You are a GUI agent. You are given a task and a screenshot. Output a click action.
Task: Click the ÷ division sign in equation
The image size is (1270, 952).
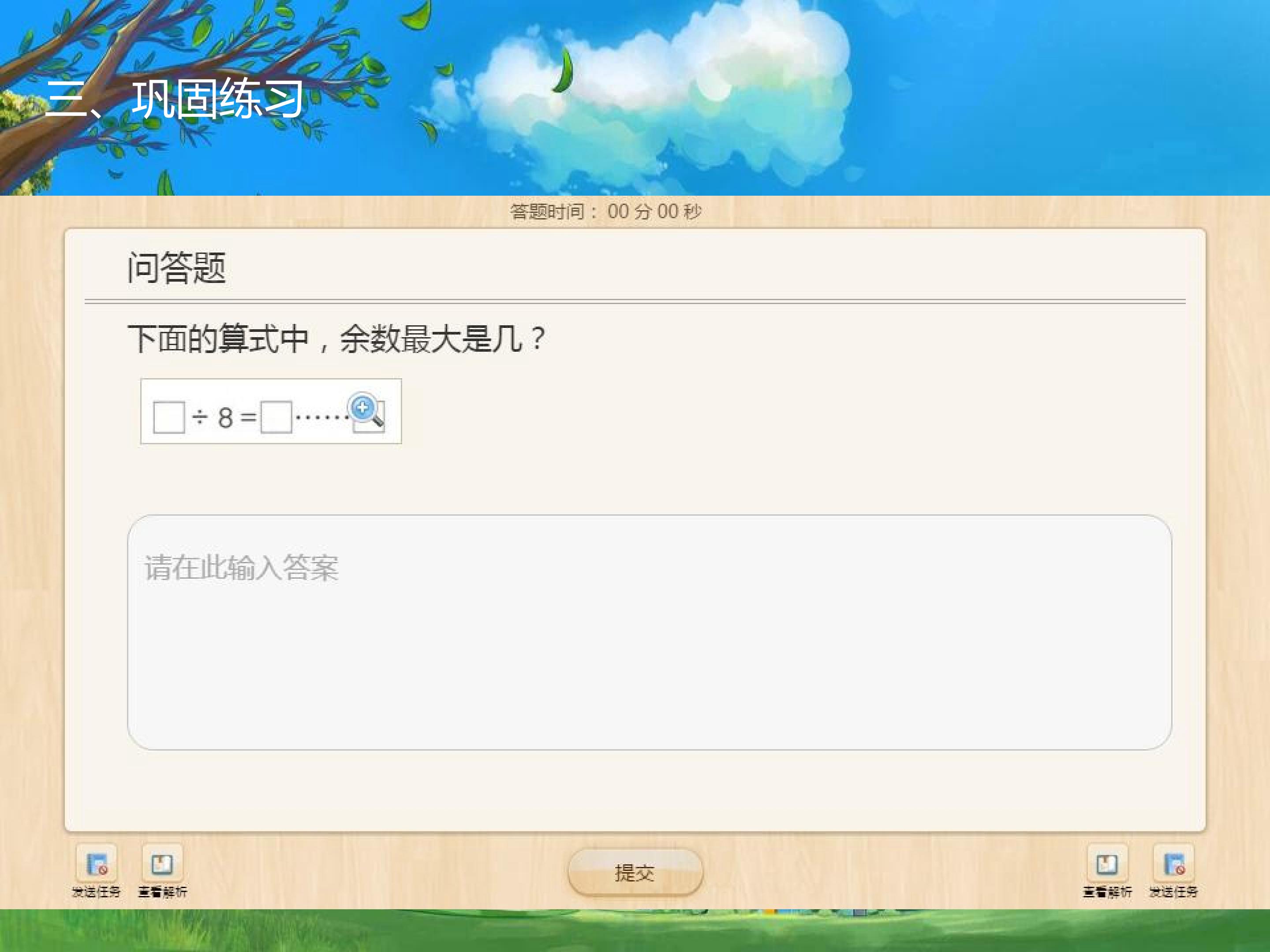click(200, 417)
